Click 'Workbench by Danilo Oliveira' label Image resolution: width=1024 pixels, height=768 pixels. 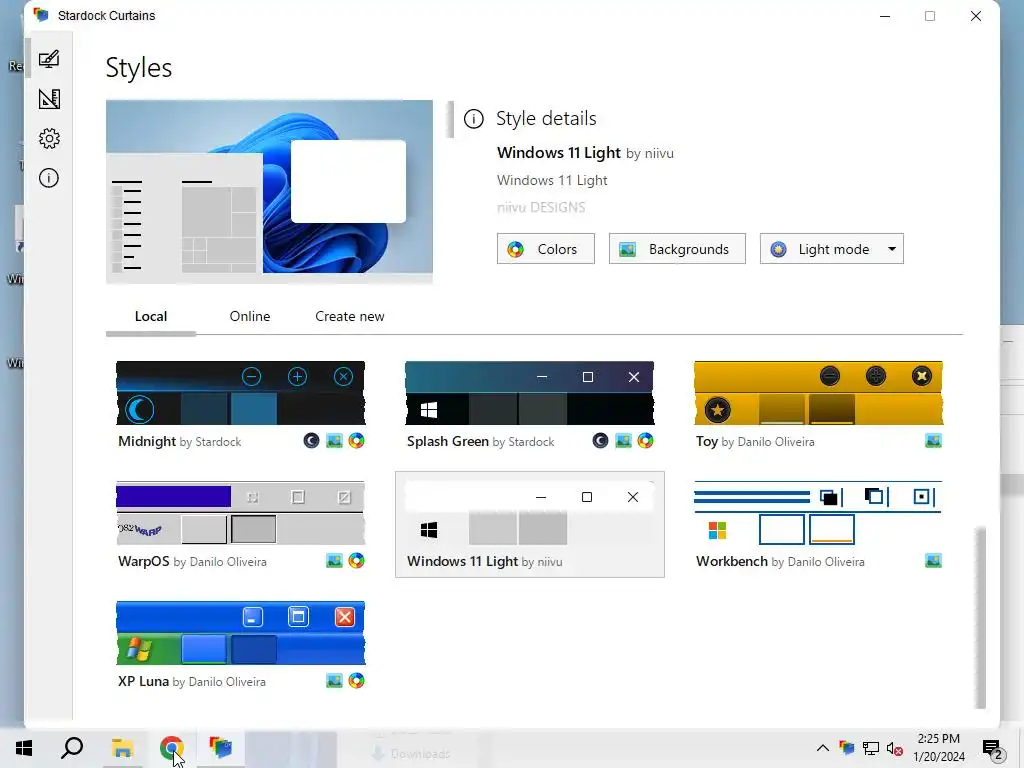[x=780, y=562]
